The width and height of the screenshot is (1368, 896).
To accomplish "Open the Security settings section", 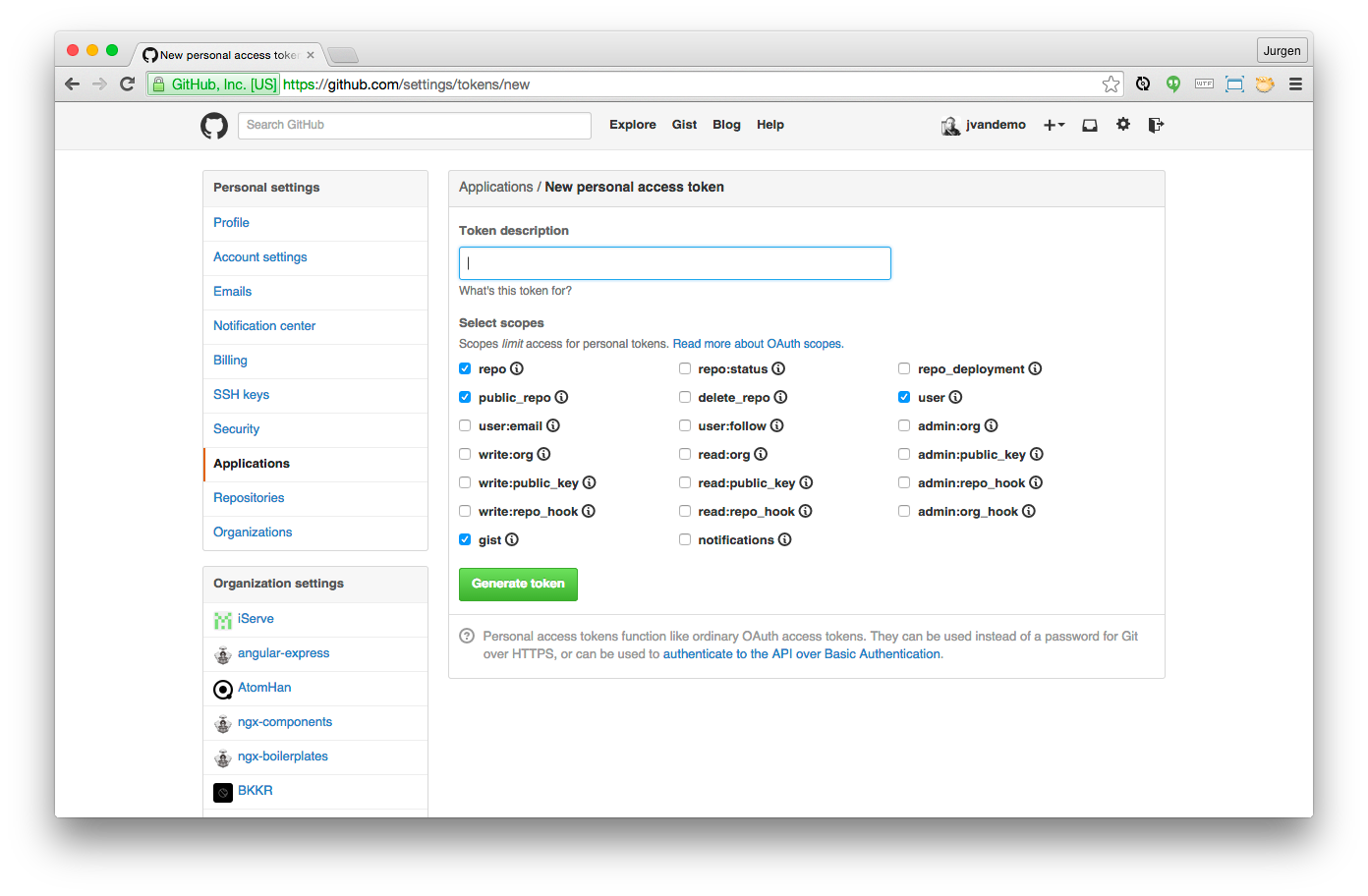I will pyautogui.click(x=237, y=428).
